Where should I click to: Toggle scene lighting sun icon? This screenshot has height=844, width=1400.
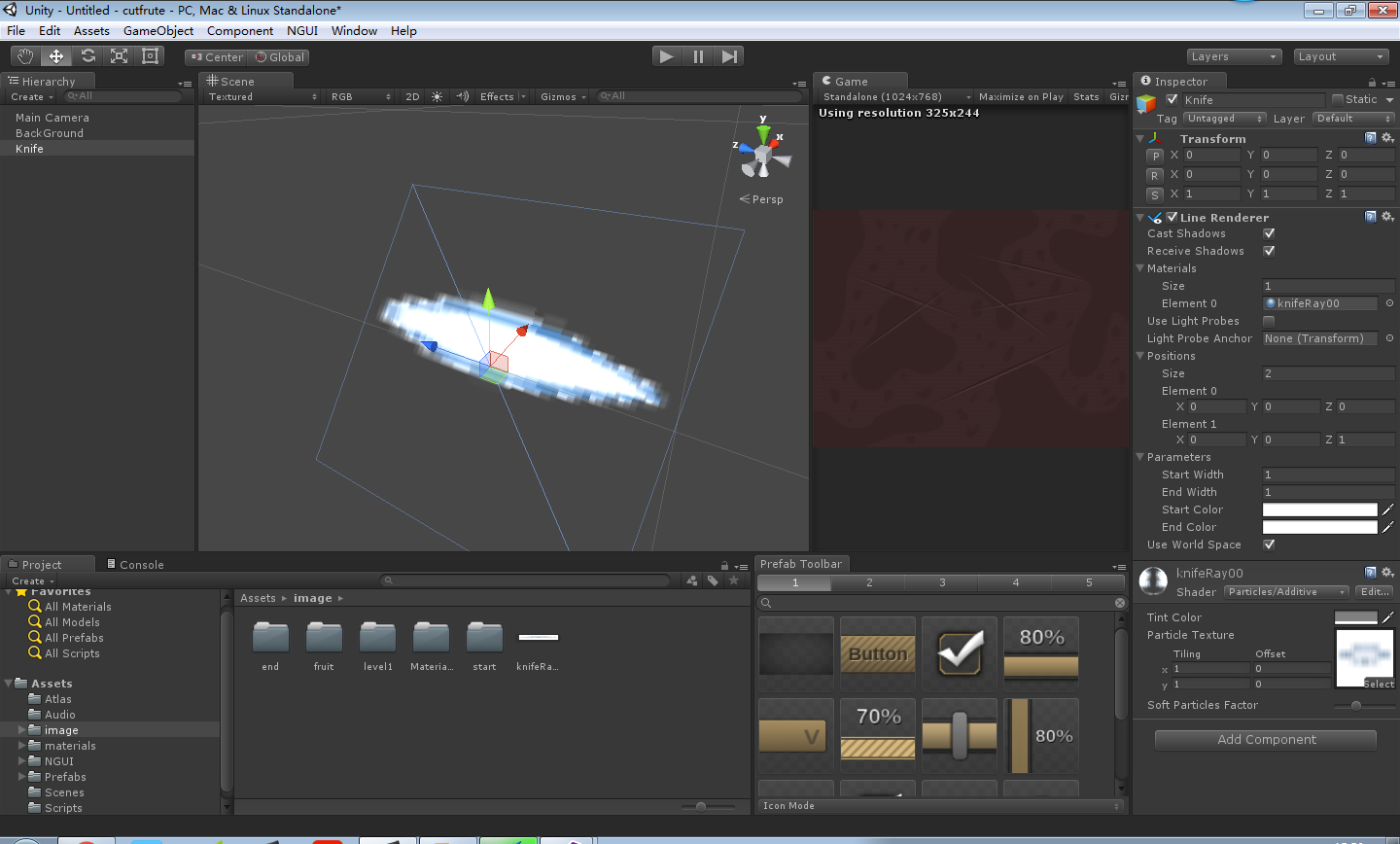tap(437, 96)
